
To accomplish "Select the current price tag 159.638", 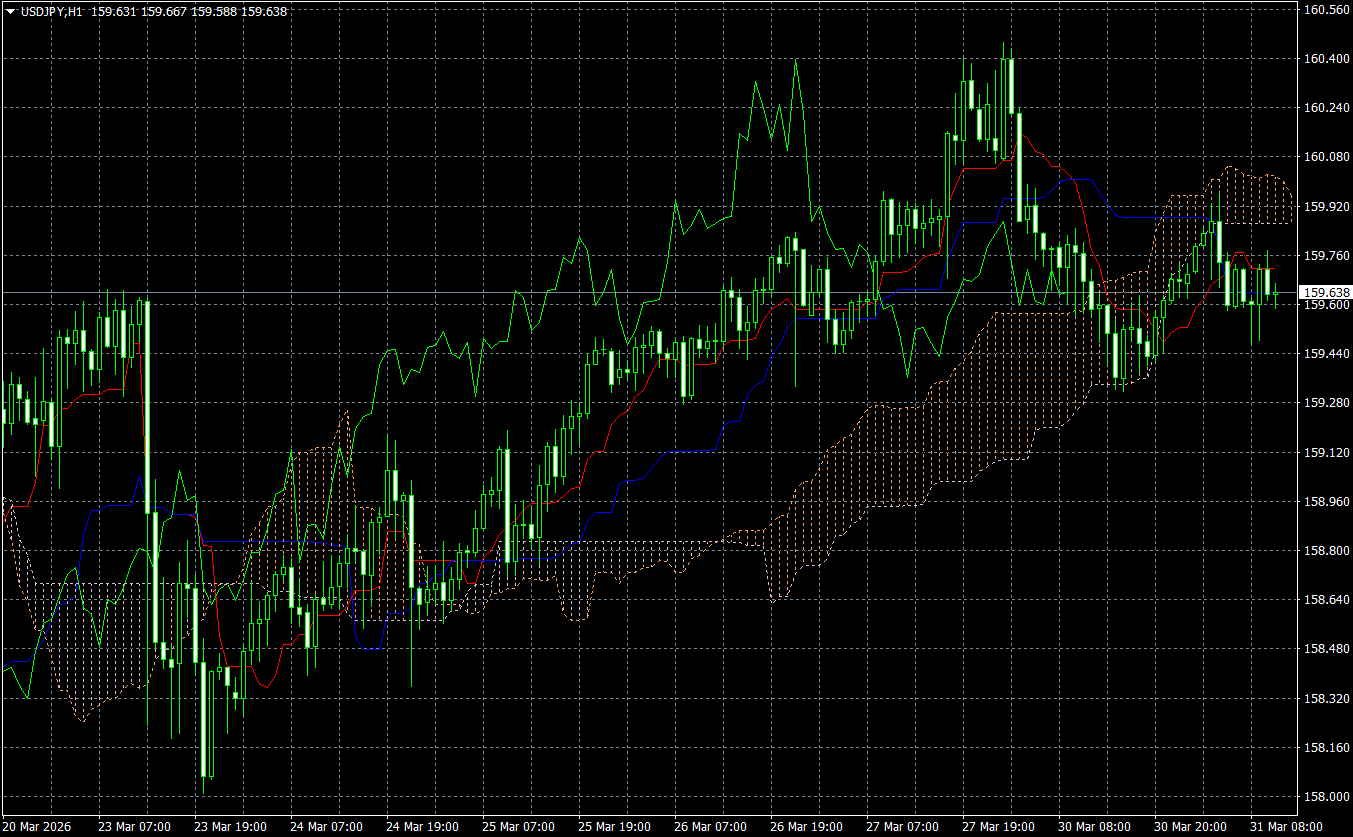I will coord(1324,293).
